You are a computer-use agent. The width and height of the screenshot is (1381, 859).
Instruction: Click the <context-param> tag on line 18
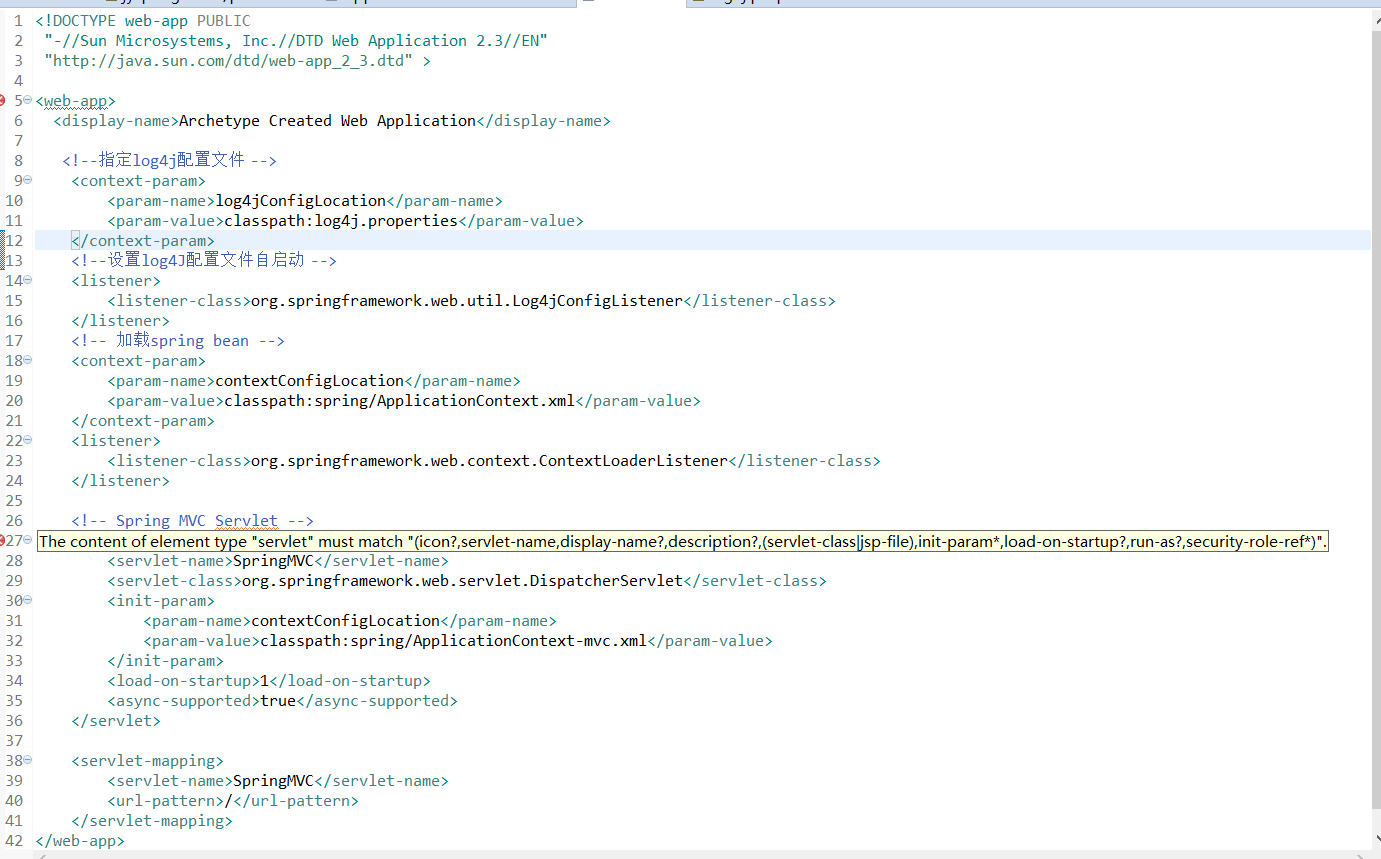tap(139, 361)
